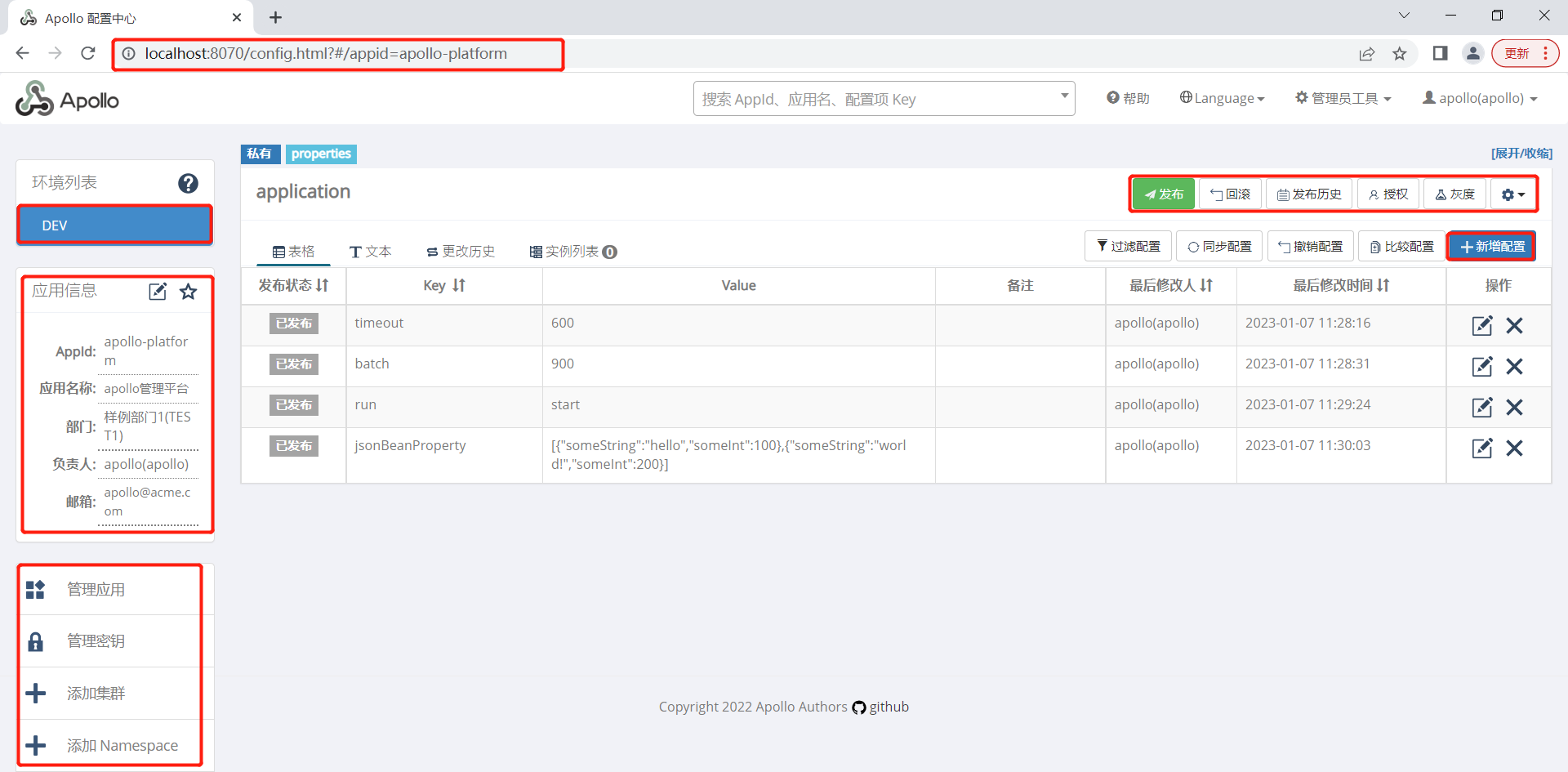Open 管理应用 in sidebar
The image size is (1568, 772).
click(114, 590)
